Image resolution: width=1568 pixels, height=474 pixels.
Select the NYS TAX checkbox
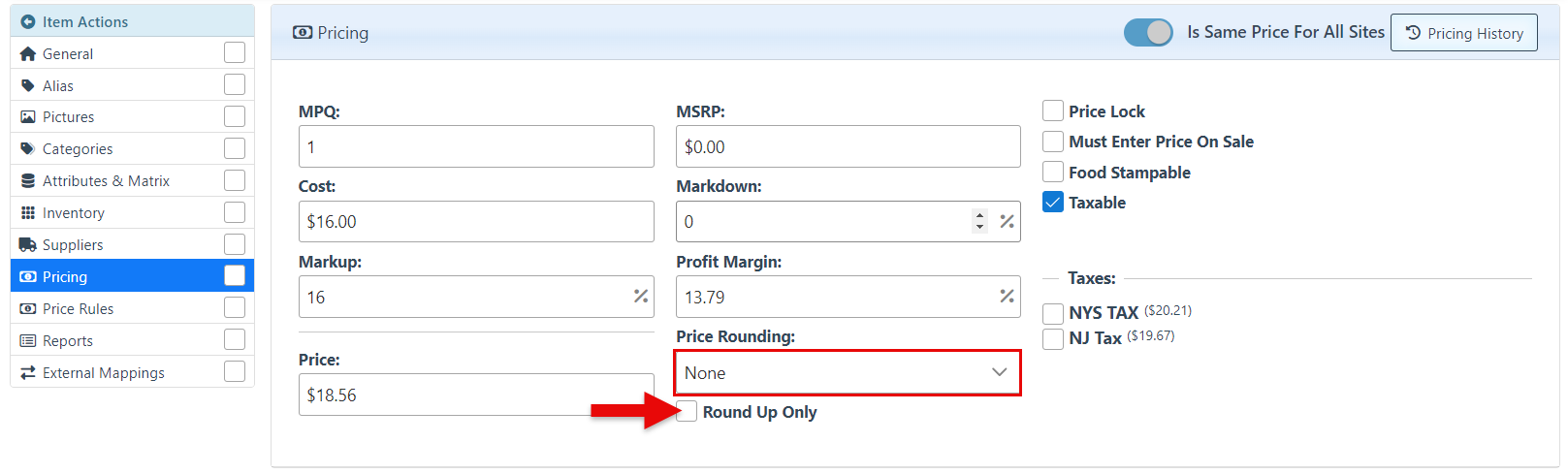point(1053,313)
